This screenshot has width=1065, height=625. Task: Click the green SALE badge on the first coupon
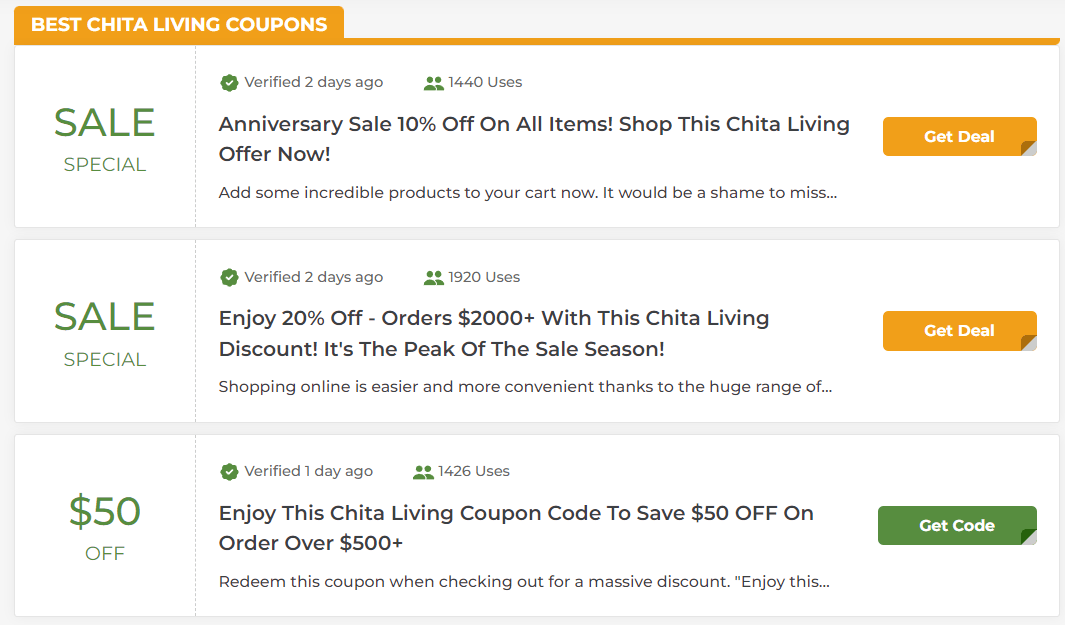click(104, 124)
